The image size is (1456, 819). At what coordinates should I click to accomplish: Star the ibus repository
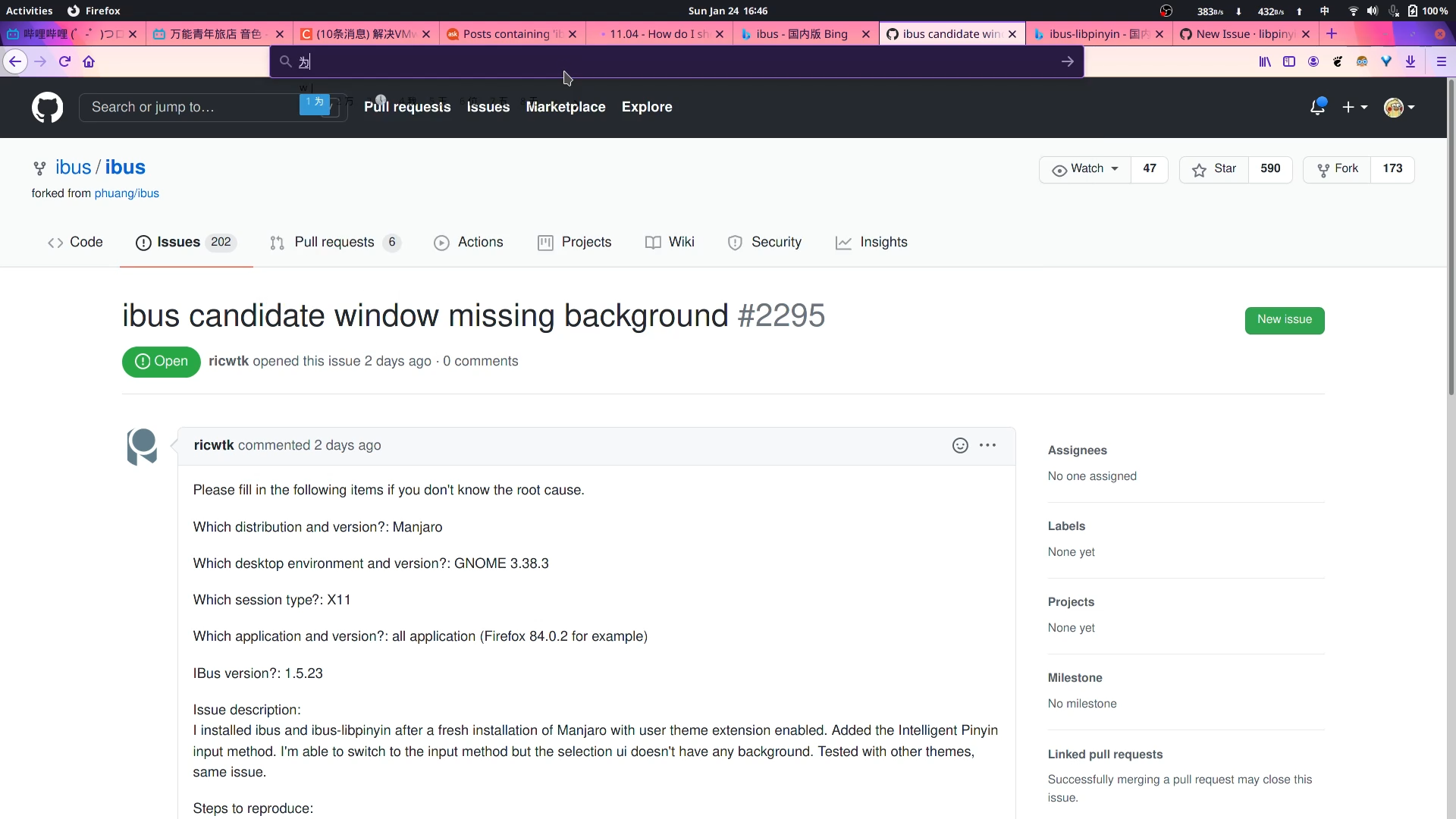tap(1214, 169)
